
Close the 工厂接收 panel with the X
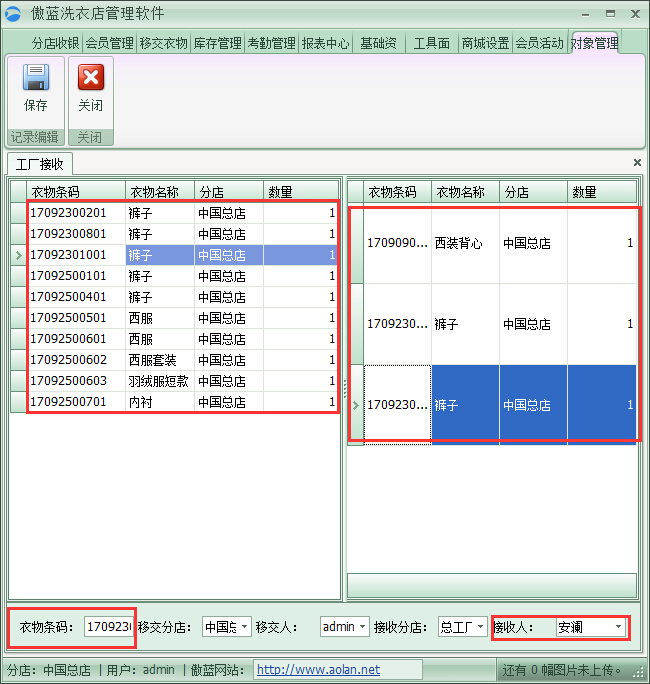[x=637, y=163]
